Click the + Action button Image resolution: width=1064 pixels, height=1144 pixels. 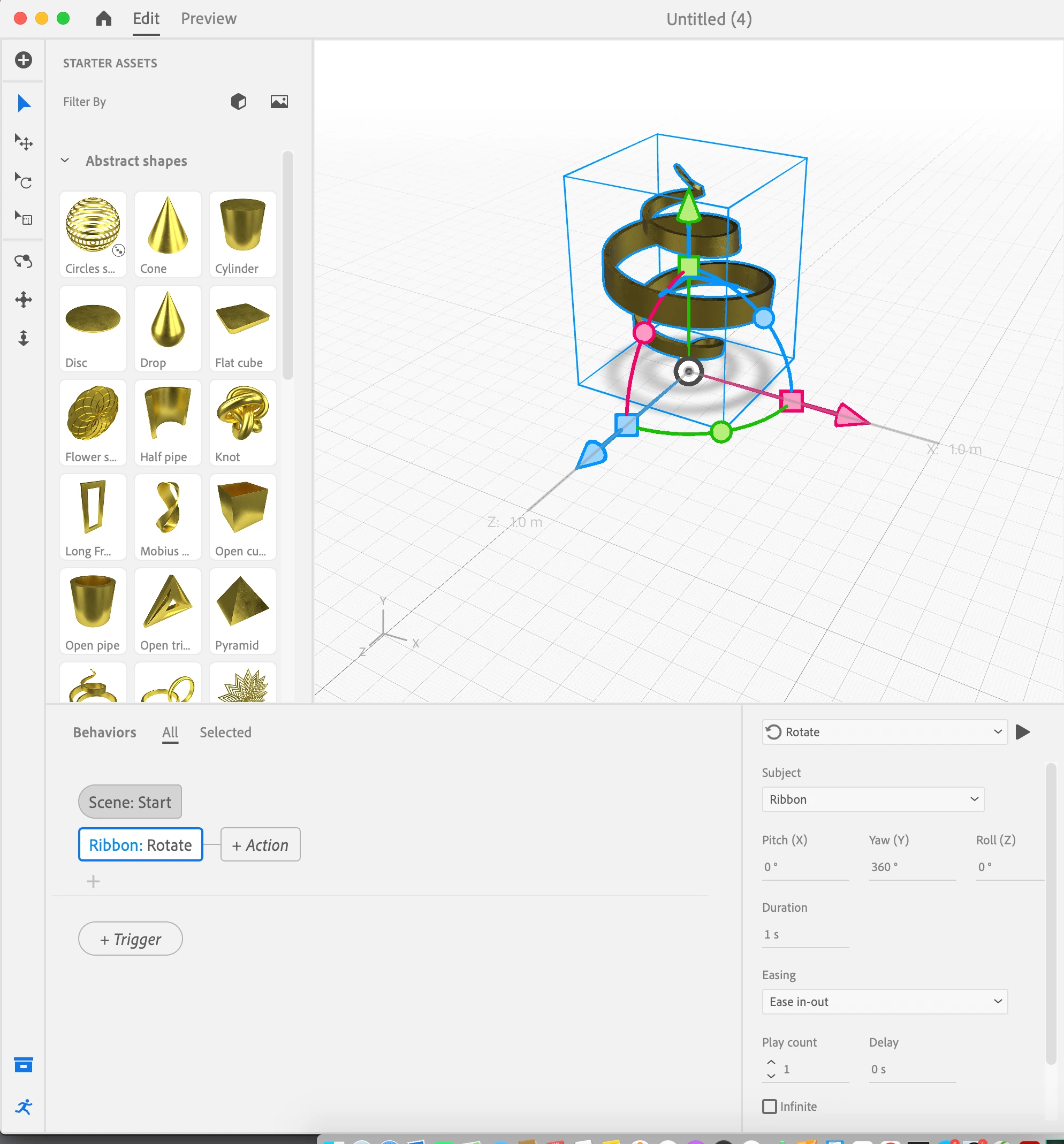[260, 845]
